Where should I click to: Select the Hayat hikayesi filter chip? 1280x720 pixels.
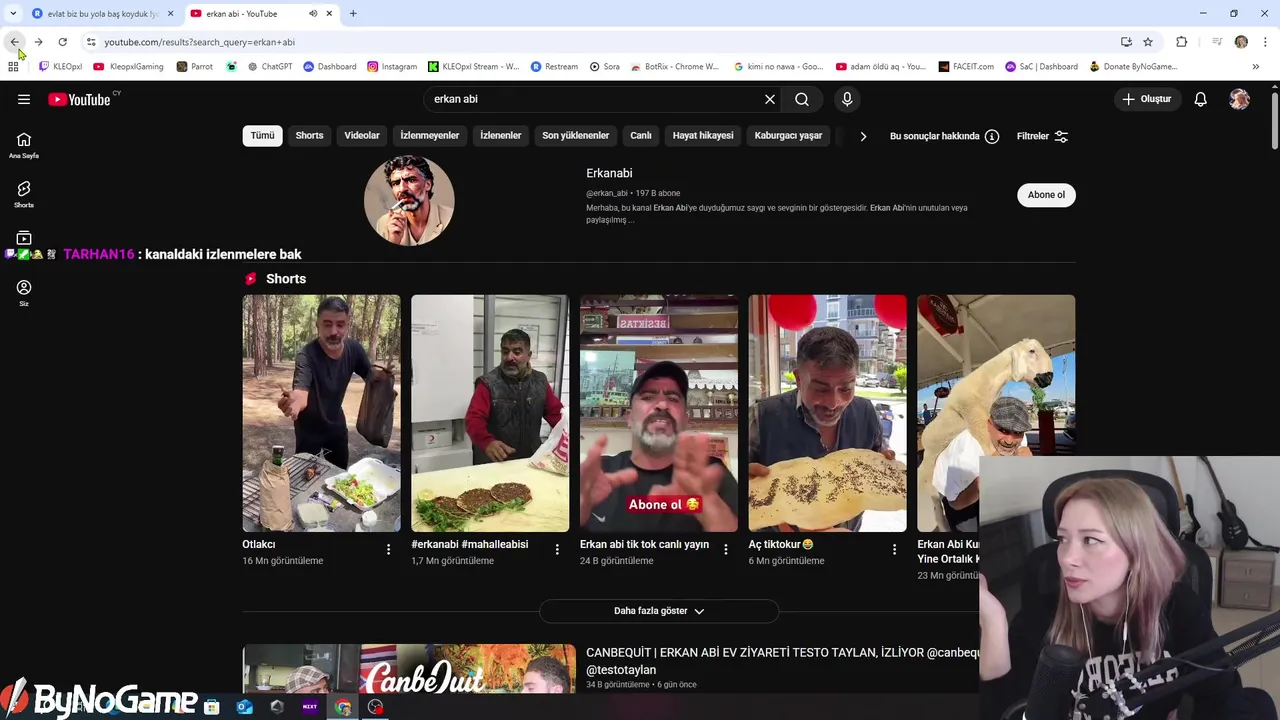pyautogui.click(x=703, y=136)
